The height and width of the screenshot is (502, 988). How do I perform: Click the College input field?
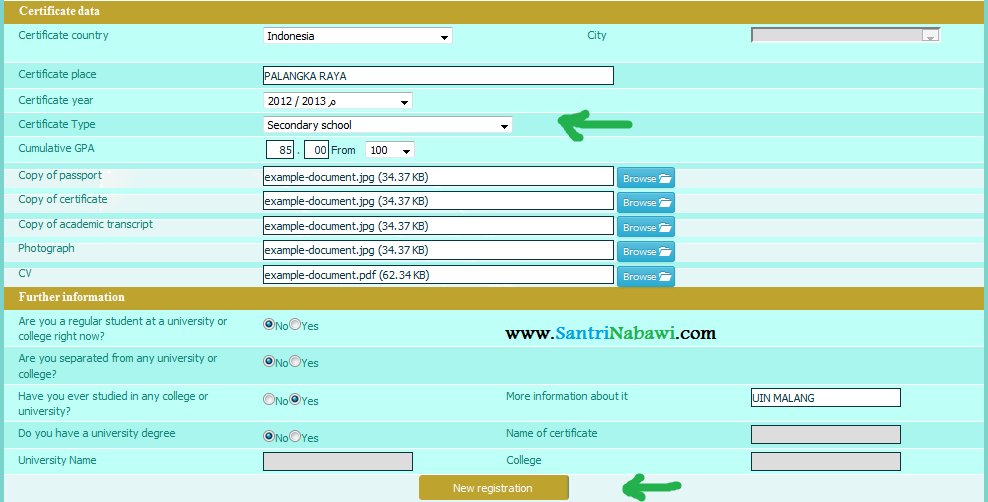(x=825, y=461)
